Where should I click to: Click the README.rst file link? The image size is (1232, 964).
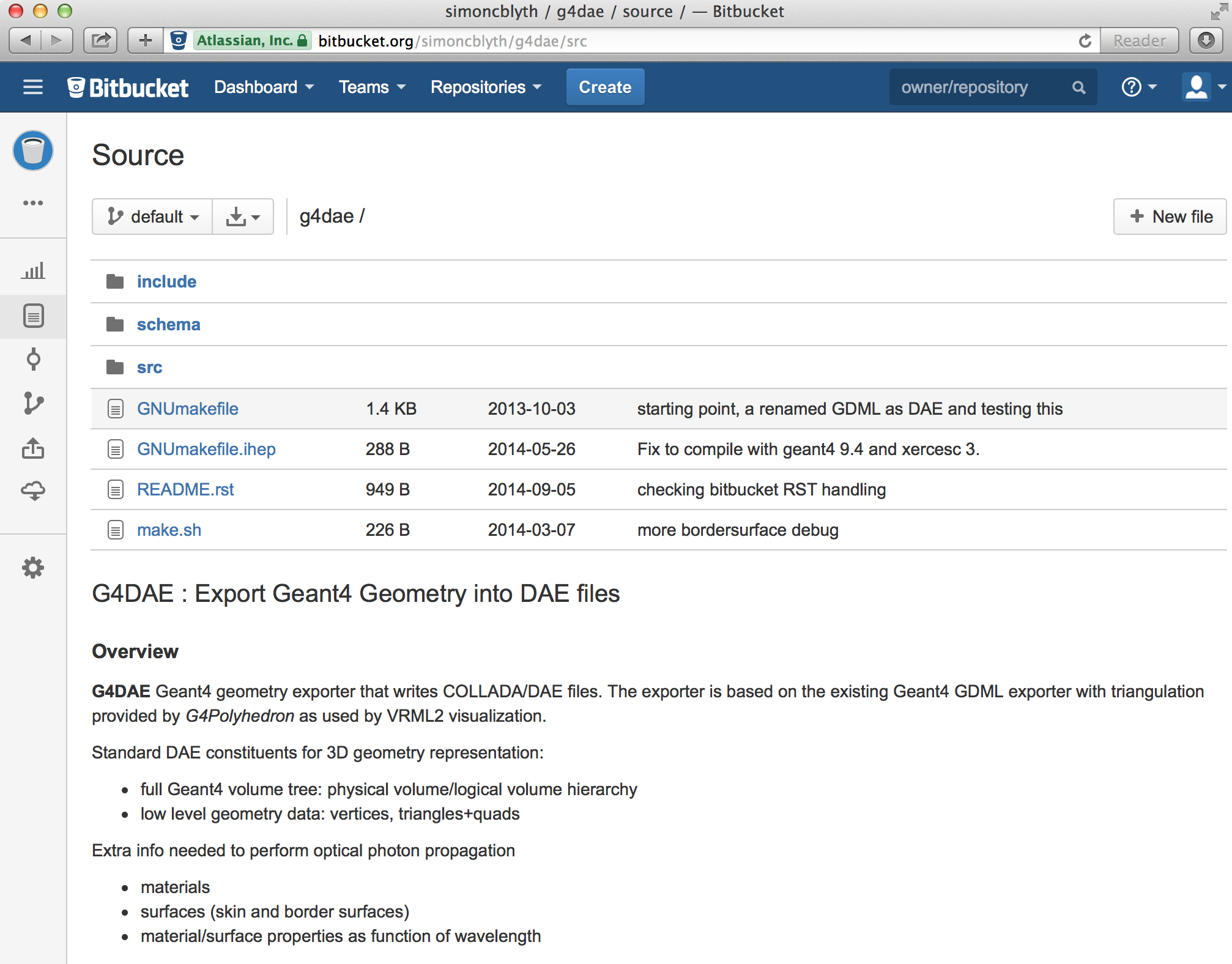186,489
